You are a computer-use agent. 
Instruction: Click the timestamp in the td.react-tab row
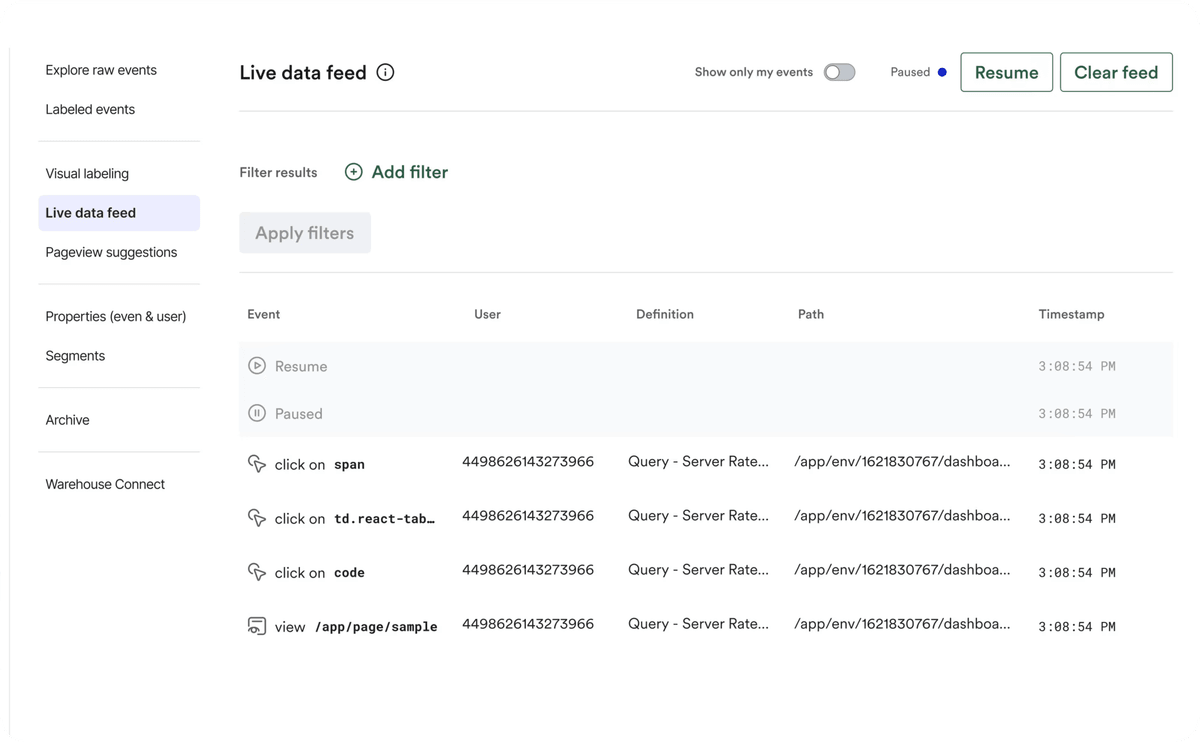pos(1077,518)
